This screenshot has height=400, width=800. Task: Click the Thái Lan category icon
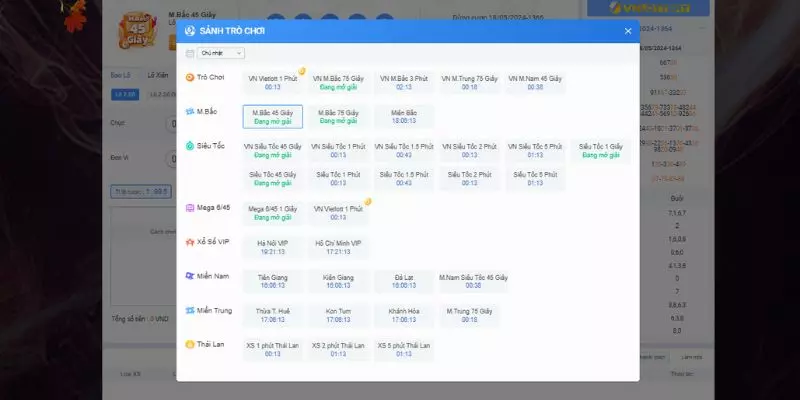click(x=190, y=344)
